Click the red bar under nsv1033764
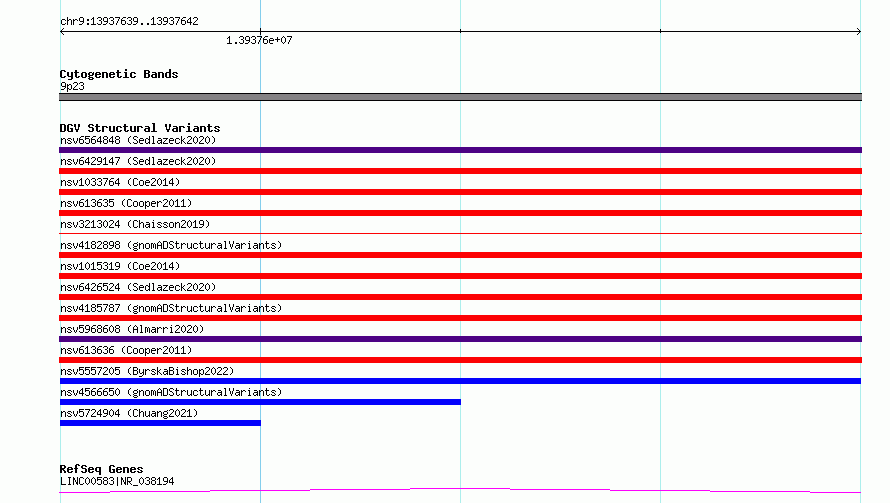This screenshot has width=890, height=503. (460, 192)
